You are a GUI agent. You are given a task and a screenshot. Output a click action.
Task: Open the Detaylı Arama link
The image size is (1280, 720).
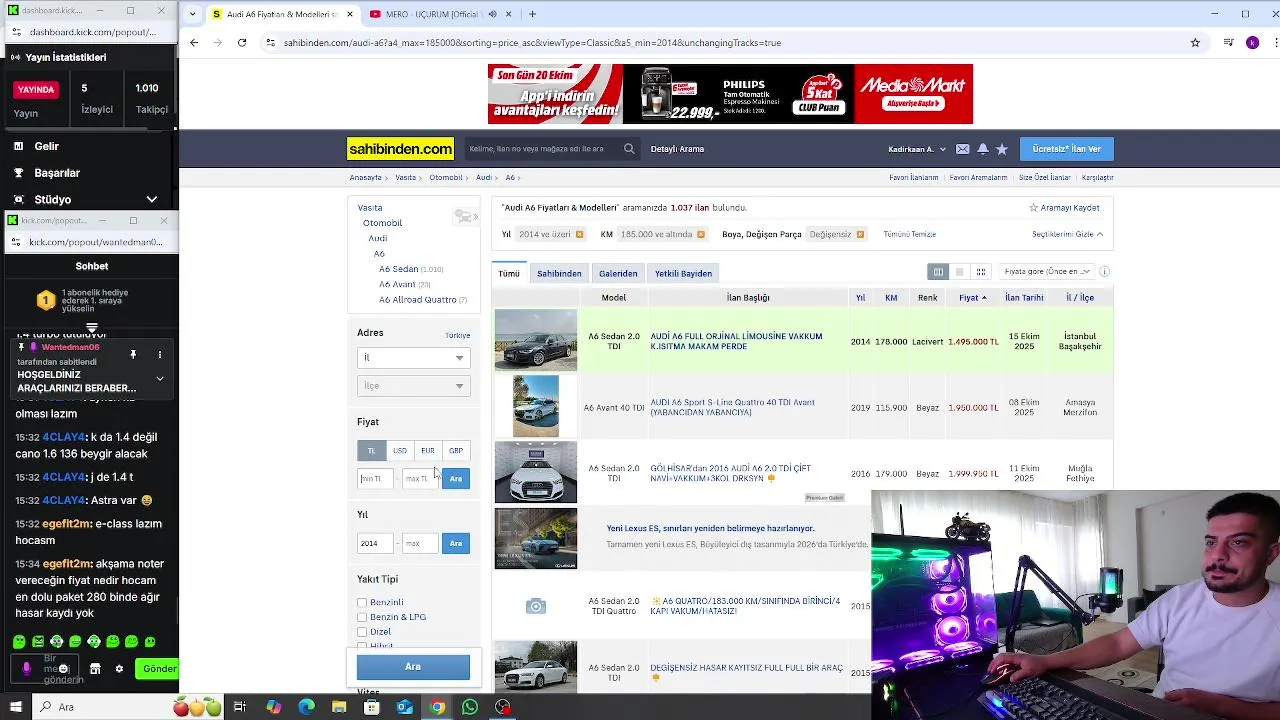677,149
